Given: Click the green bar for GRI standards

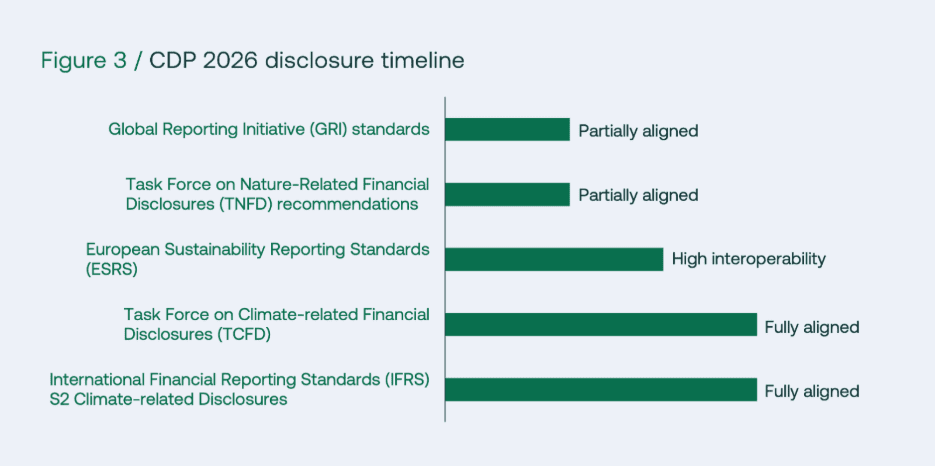Looking at the screenshot, I should (507, 129).
